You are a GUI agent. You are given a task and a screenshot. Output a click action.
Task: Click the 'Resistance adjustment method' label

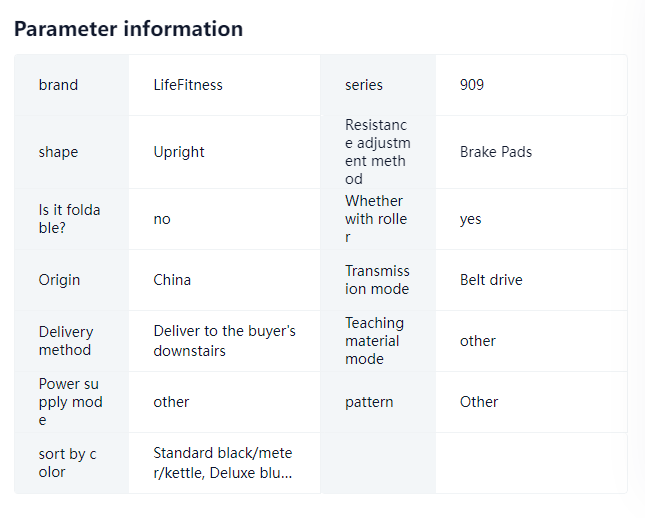click(378, 152)
